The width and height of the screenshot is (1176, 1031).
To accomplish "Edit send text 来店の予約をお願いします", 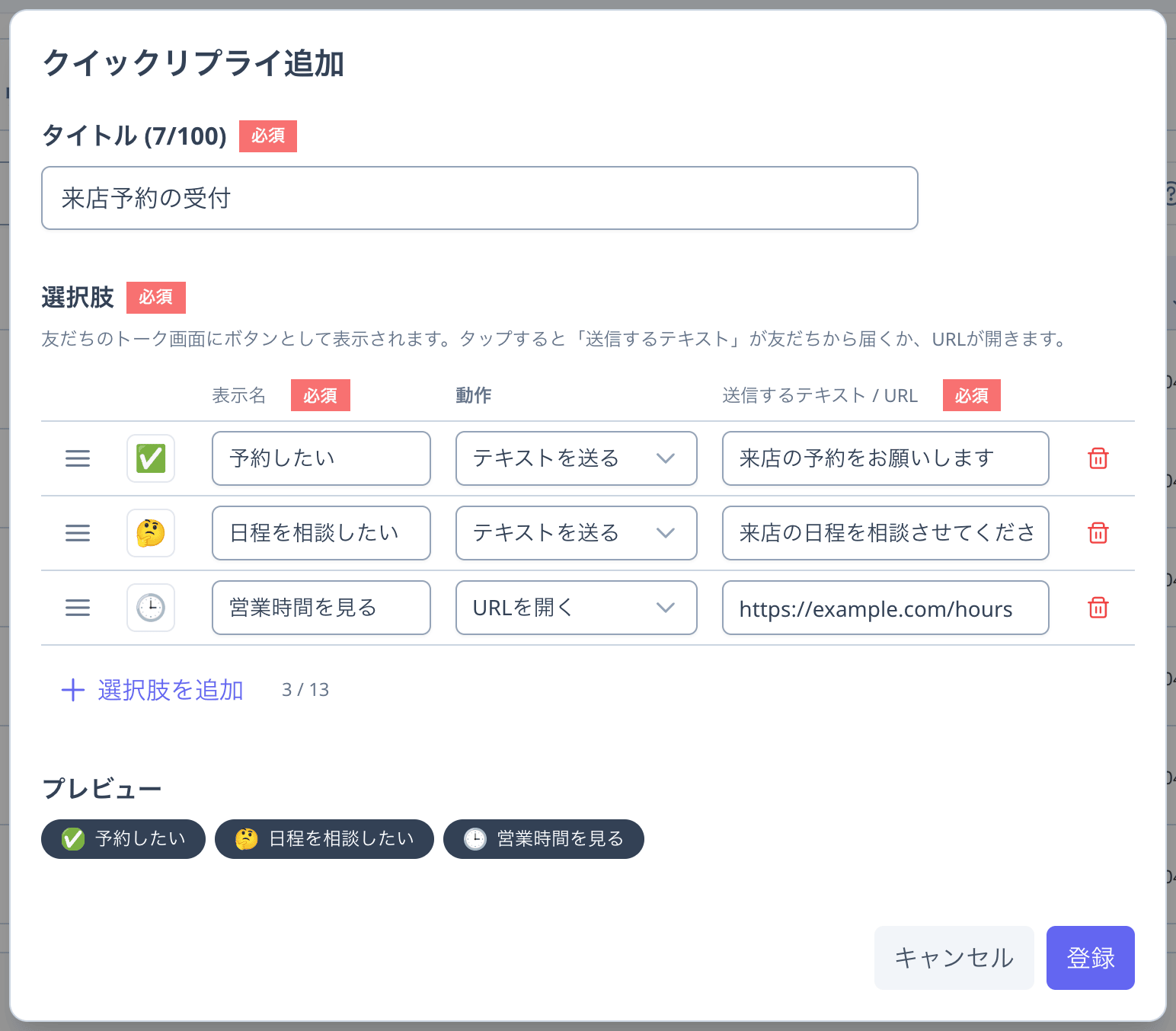I will tap(886, 458).
